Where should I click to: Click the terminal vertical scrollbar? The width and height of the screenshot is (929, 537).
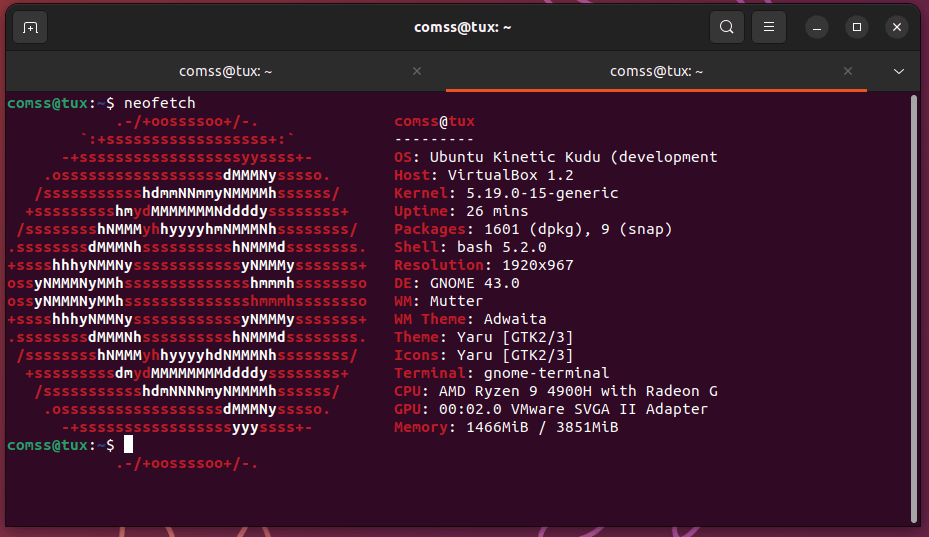[914, 308]
